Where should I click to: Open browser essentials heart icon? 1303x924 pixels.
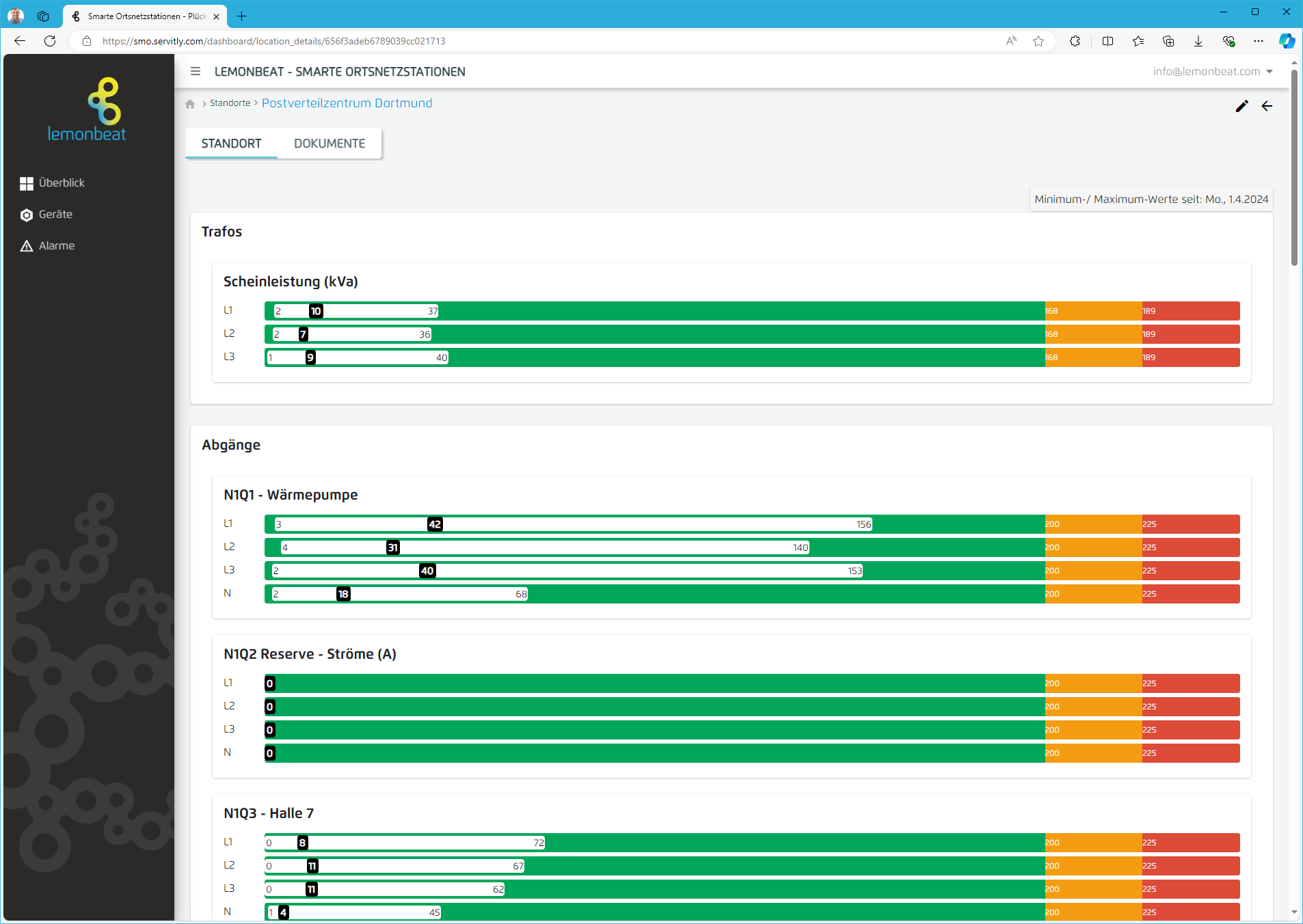click(x=1228, y=41)
